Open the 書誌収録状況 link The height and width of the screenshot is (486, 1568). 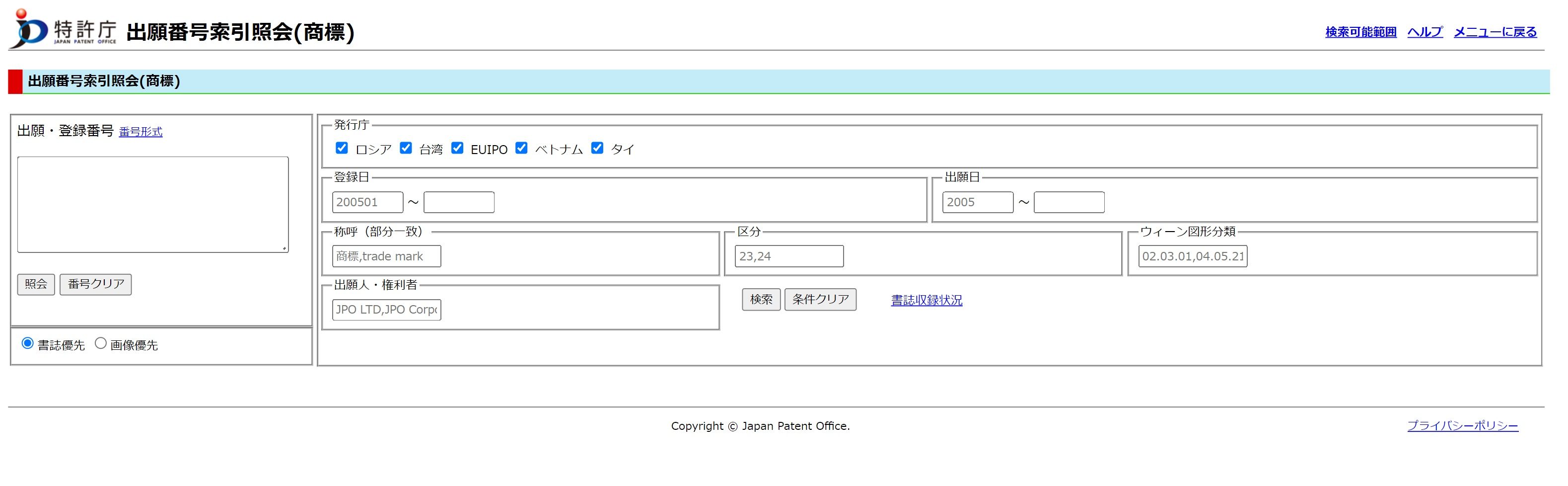click(x=927, y=300)
